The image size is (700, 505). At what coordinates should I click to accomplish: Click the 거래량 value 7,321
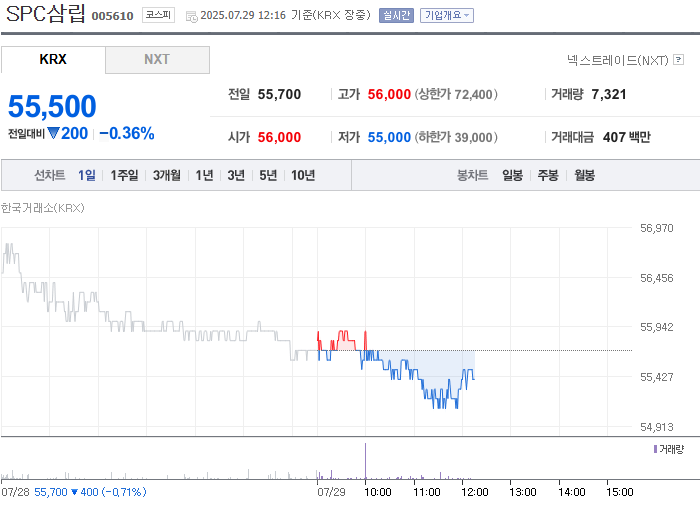tap(609, 94)
